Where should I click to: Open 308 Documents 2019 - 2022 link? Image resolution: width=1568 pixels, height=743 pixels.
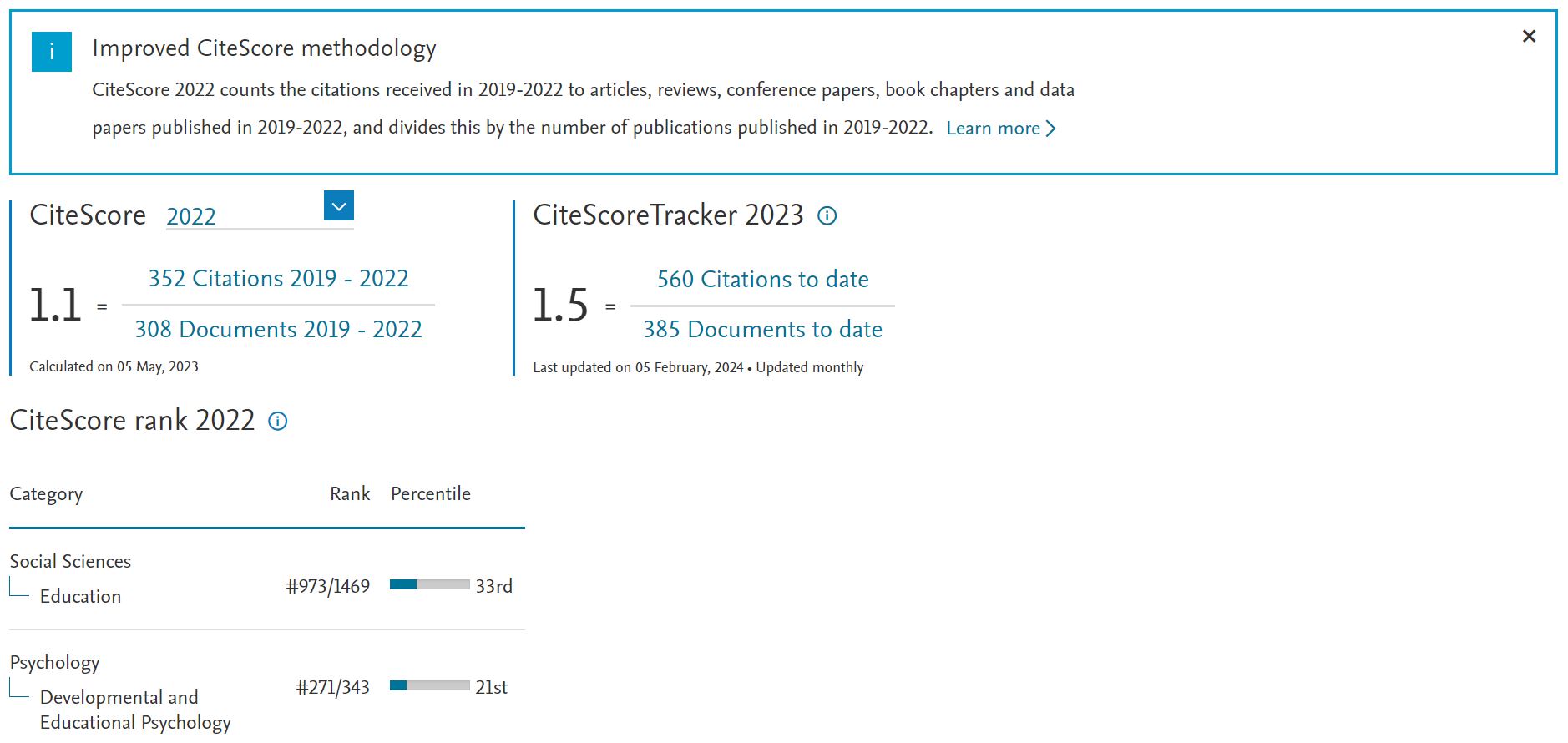[x=279, y=329]
